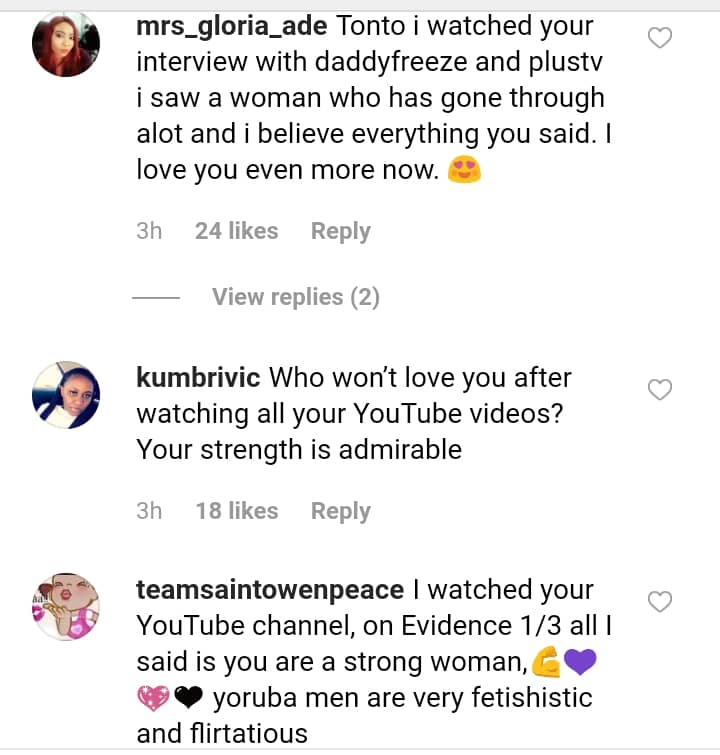Click the purple heart emoji after 'strong woman'

tap(579, 662)
